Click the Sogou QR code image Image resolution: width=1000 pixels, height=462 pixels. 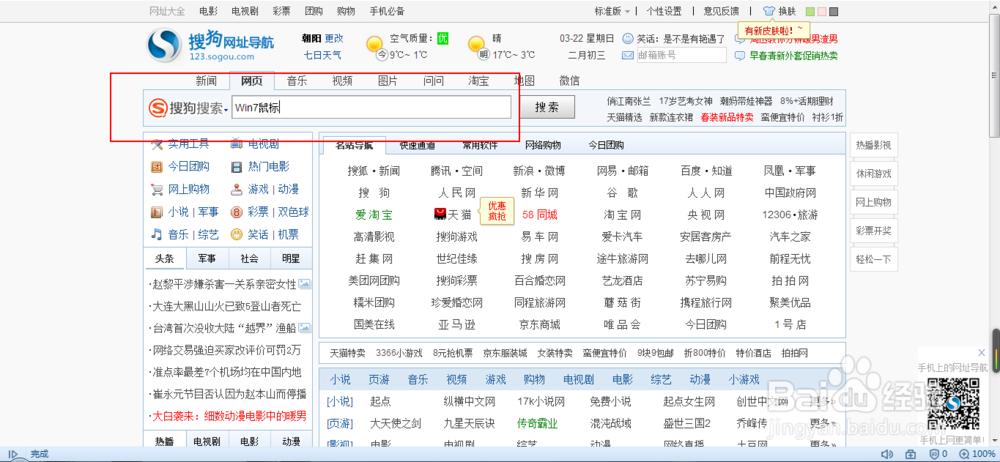click(x=953, y=404)
